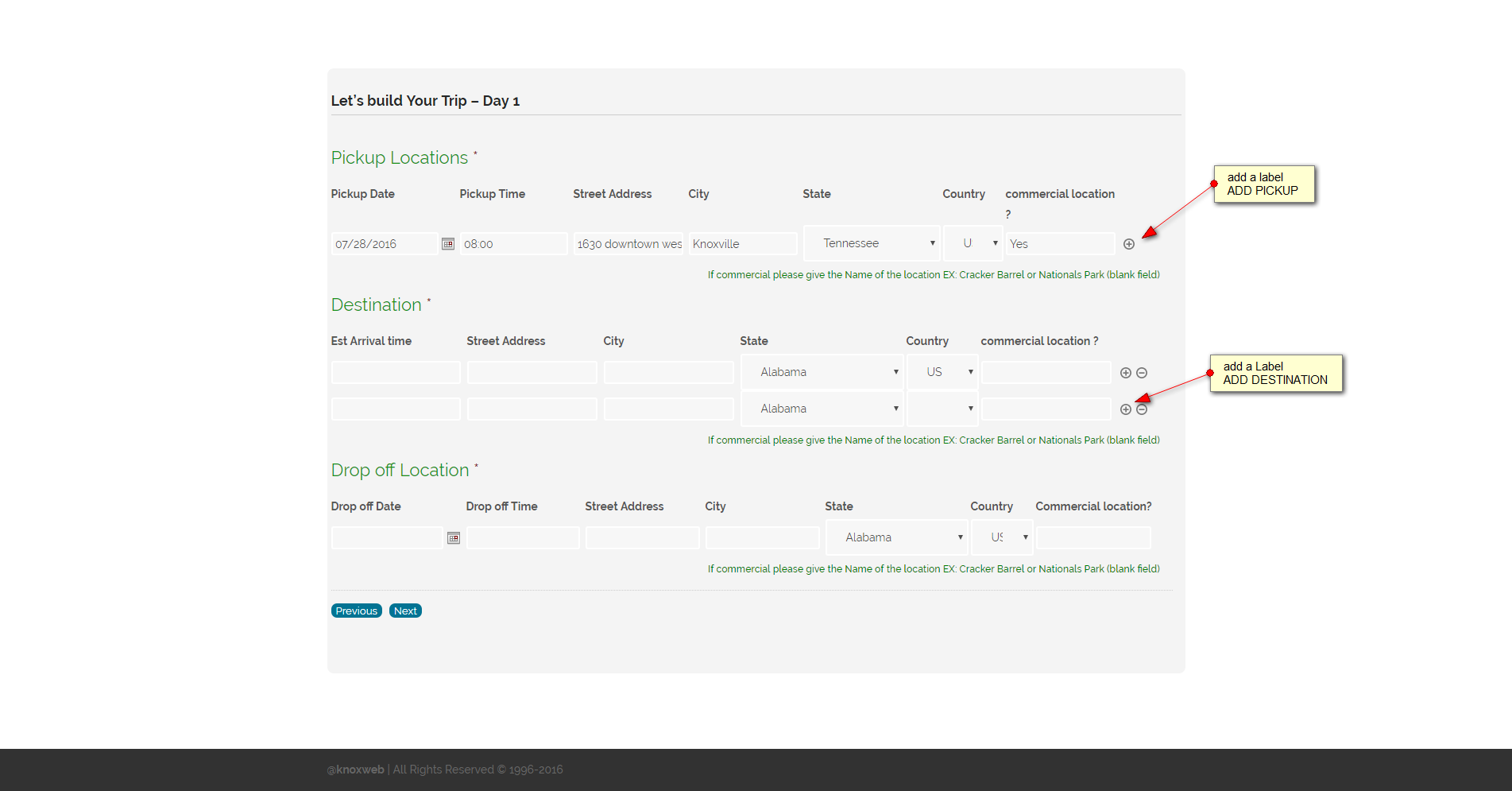Click the Pickup Time column label
This screenshot has width=1512, height=791.
[x=493, y=194]
